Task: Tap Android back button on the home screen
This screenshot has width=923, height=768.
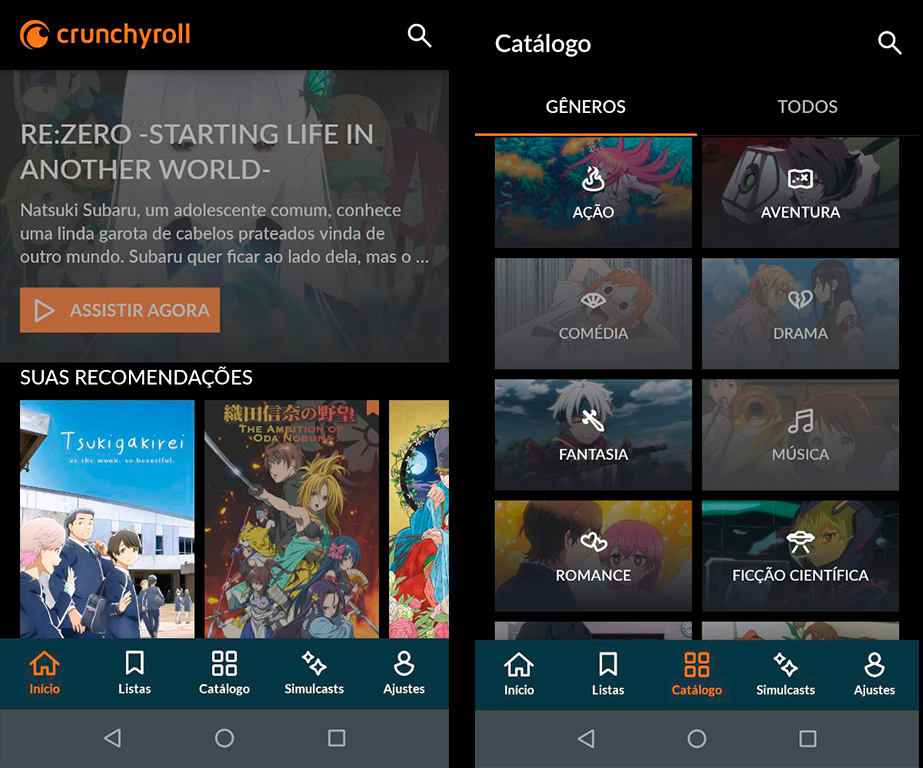Action: (x=112, y=738)
